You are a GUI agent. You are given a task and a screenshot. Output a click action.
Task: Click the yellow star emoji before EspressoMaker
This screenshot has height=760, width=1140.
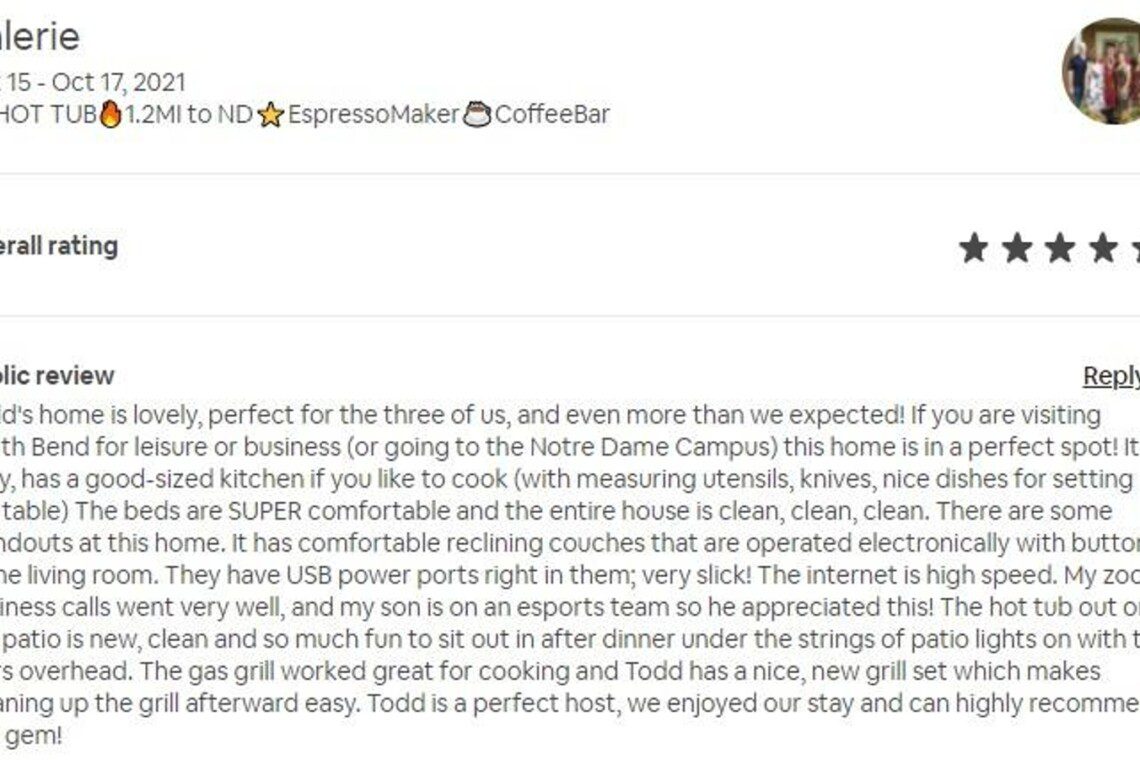click(270, 115)
